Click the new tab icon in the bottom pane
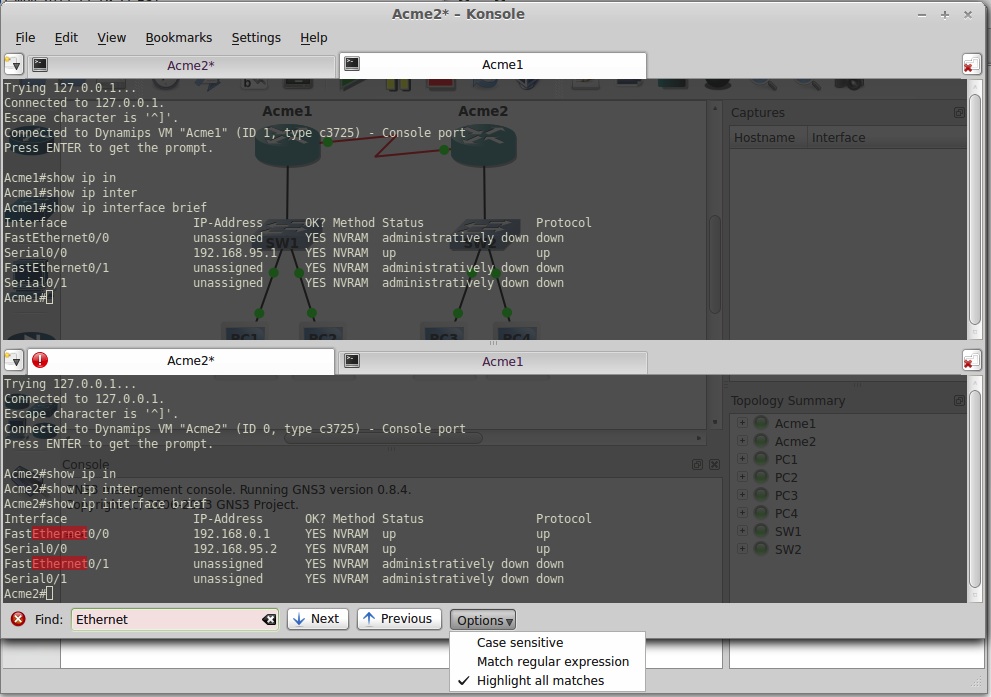This screenshot has height=697, width=991. pos(13,361)
